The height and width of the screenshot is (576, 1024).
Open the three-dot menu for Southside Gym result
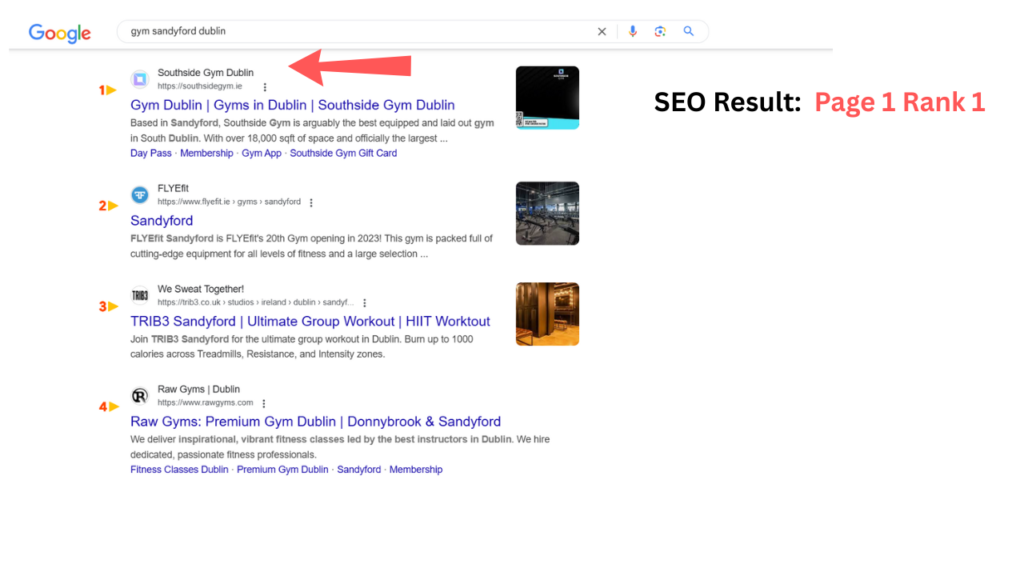point(265,88)
